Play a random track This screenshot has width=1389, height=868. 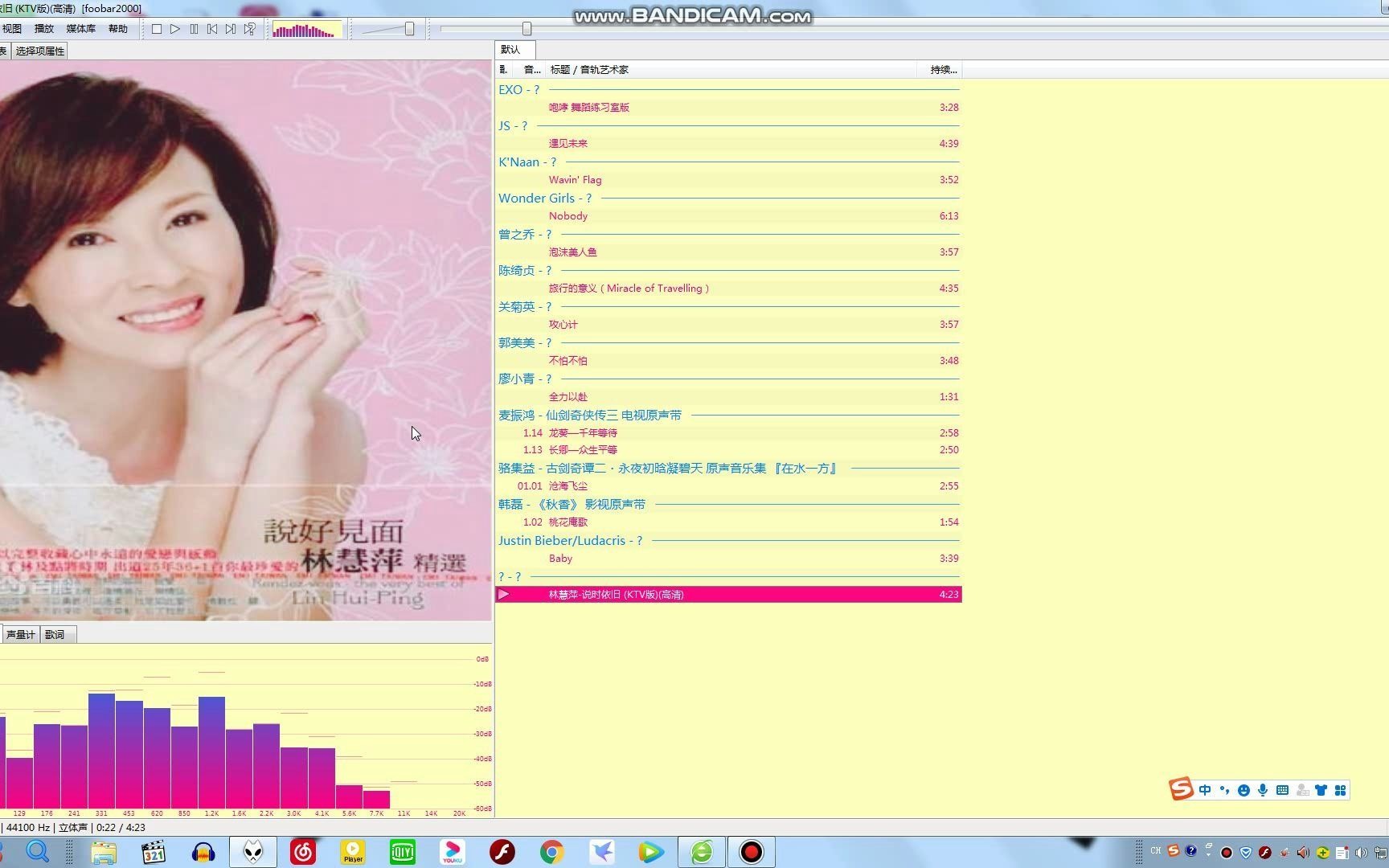(x=250, y=29)
